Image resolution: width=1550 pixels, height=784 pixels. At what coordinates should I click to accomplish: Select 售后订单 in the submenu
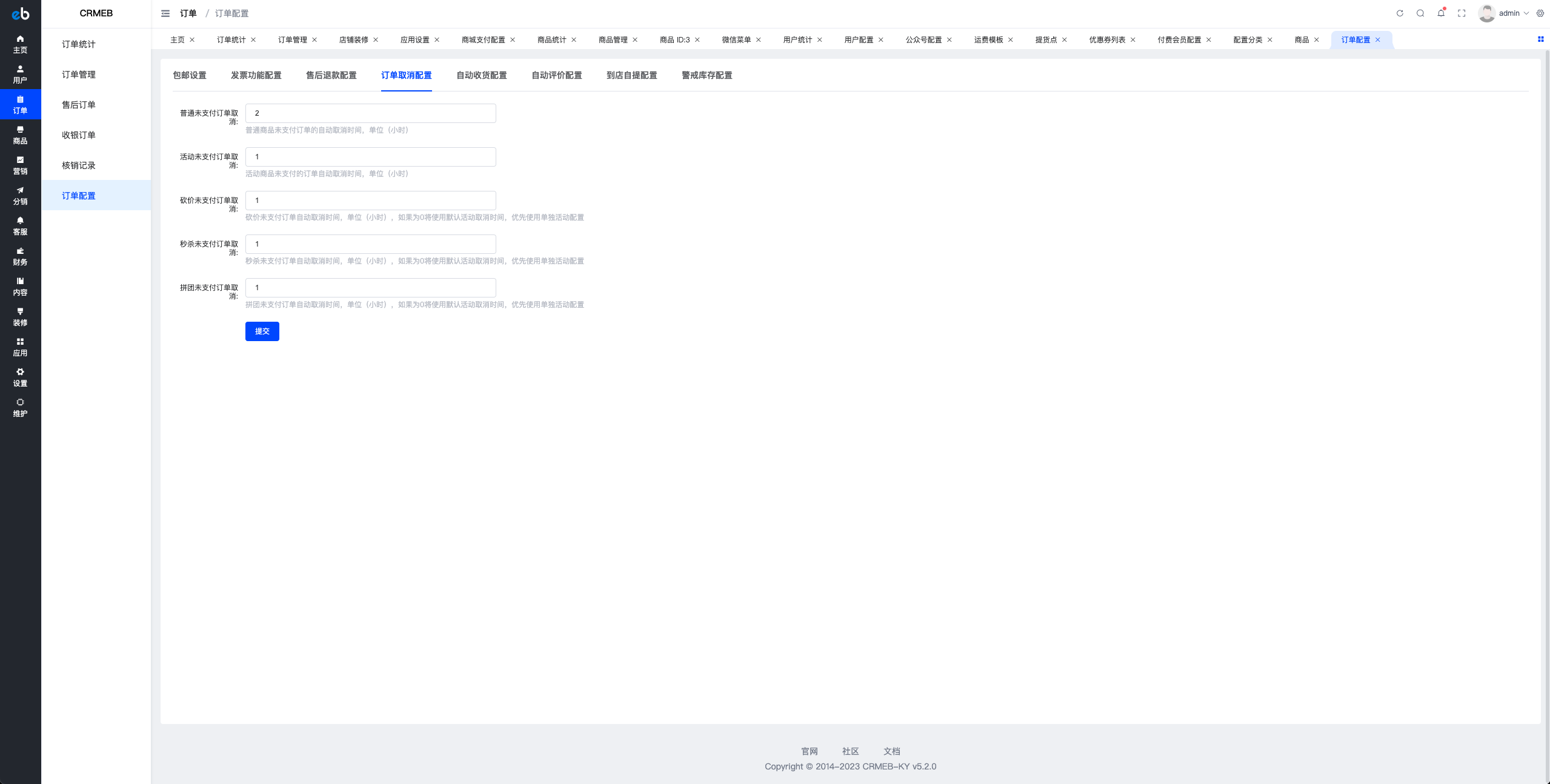(79, 105)
